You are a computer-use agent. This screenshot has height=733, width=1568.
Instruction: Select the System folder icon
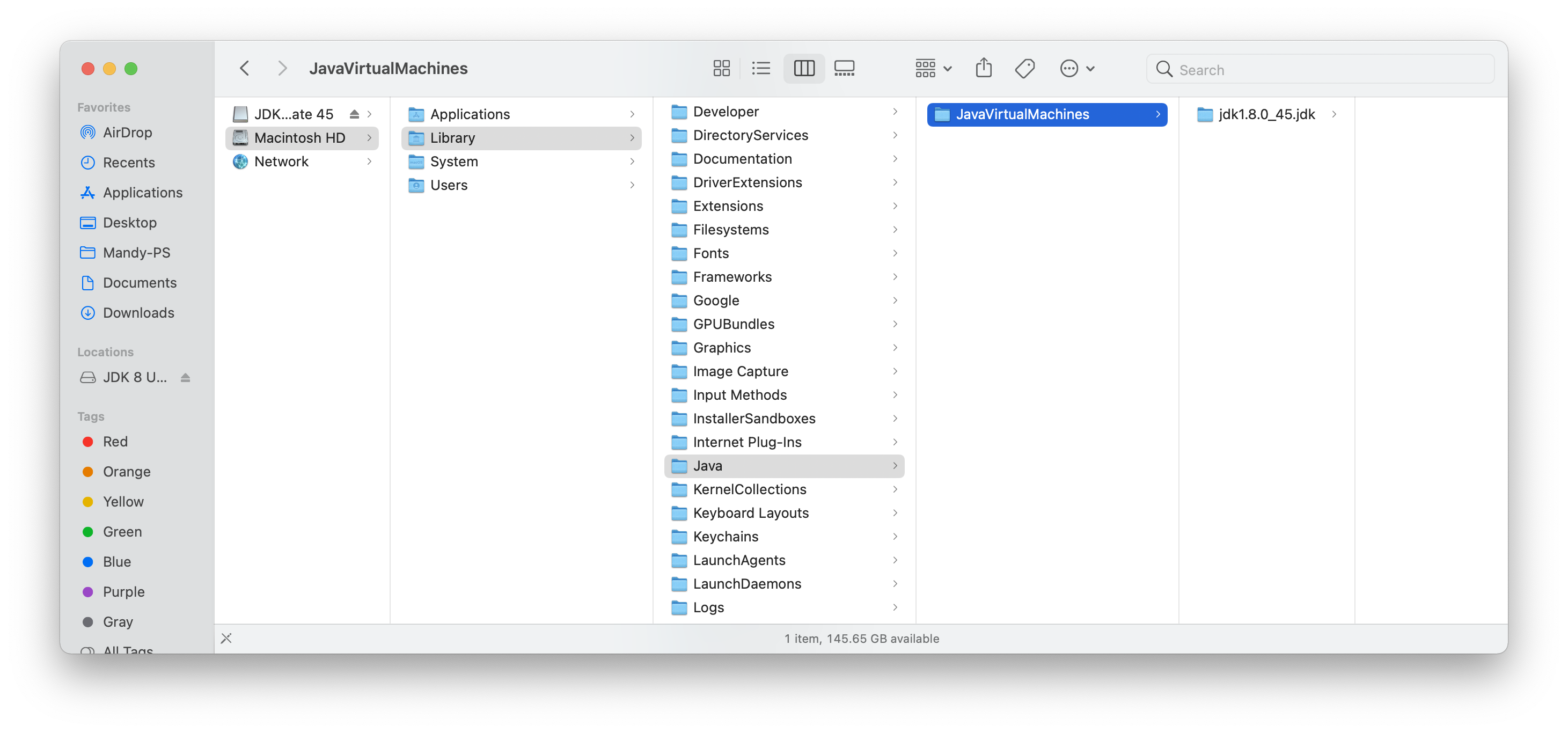coord(416,162)
